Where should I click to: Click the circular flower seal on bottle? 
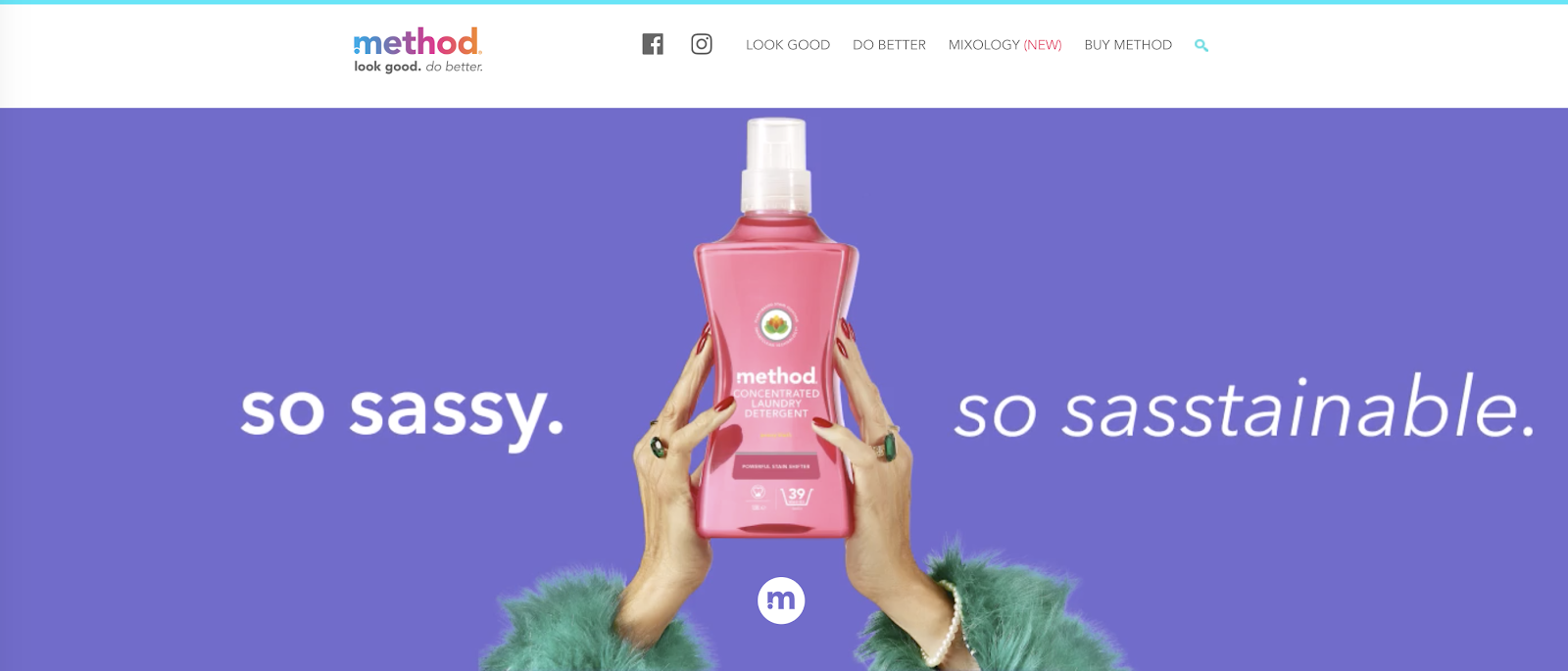click(776, 322)
